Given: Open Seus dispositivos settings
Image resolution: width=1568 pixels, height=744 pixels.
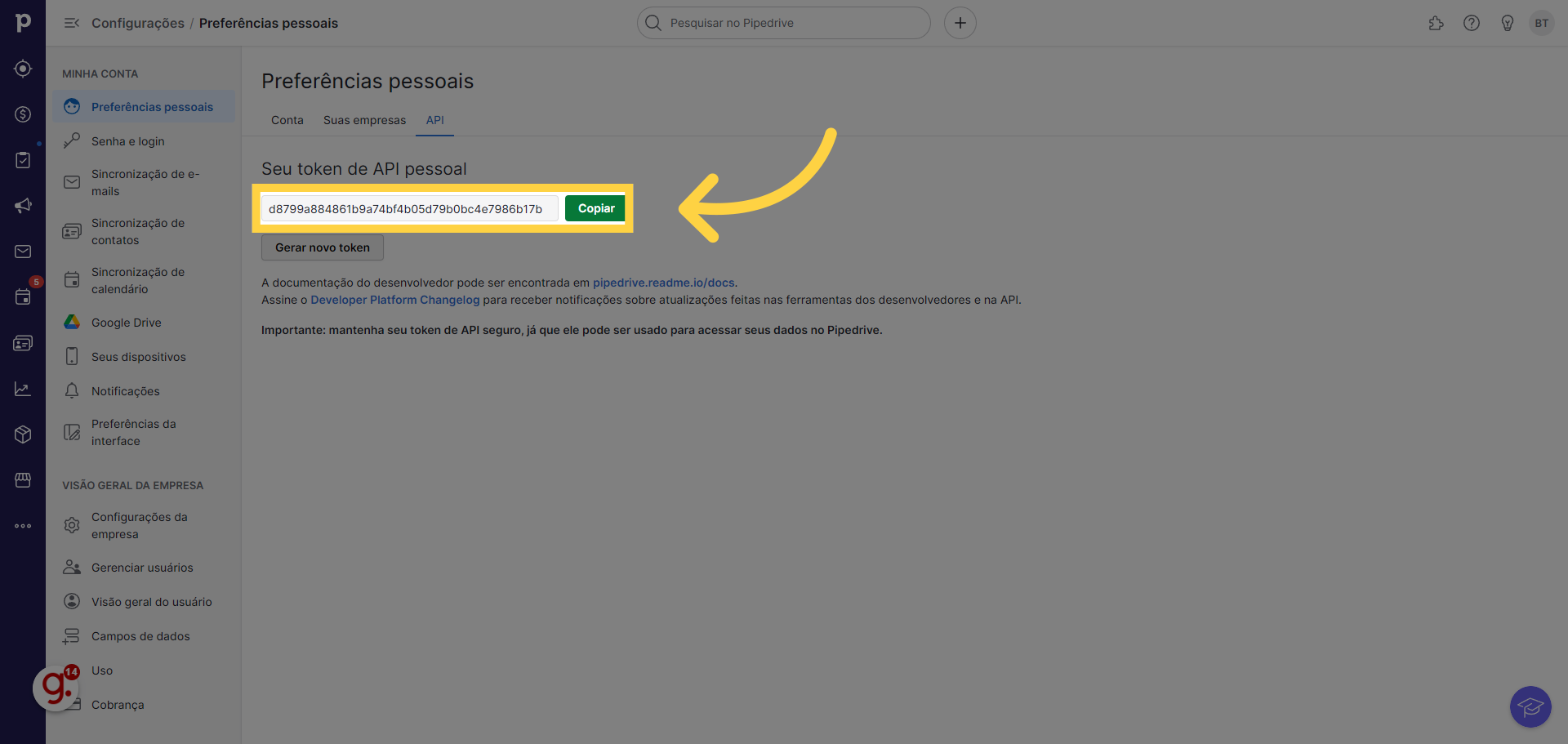Looking at the screenshot, I should (144, 357).
